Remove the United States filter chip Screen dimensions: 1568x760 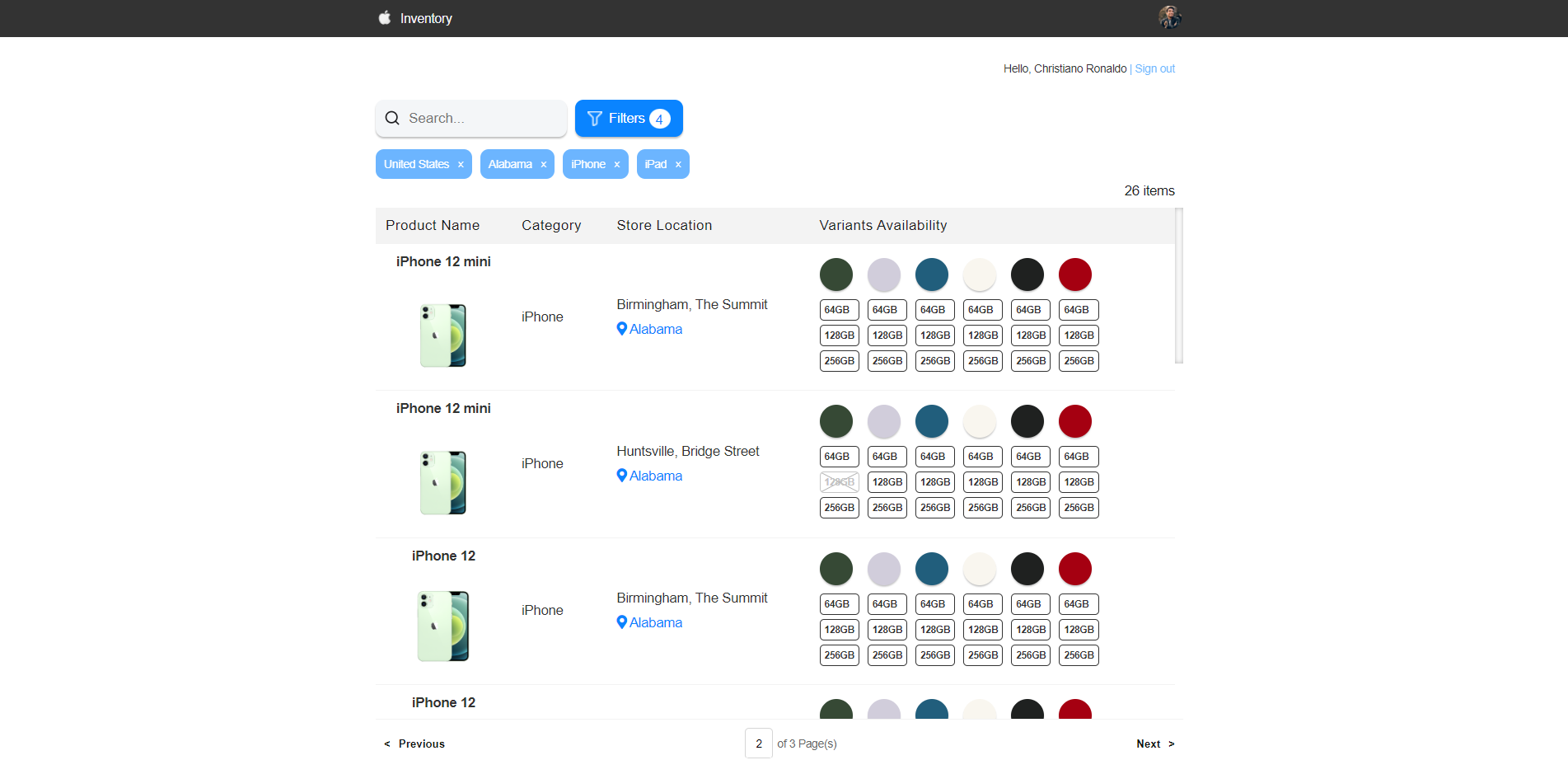[x=461, y=165]
